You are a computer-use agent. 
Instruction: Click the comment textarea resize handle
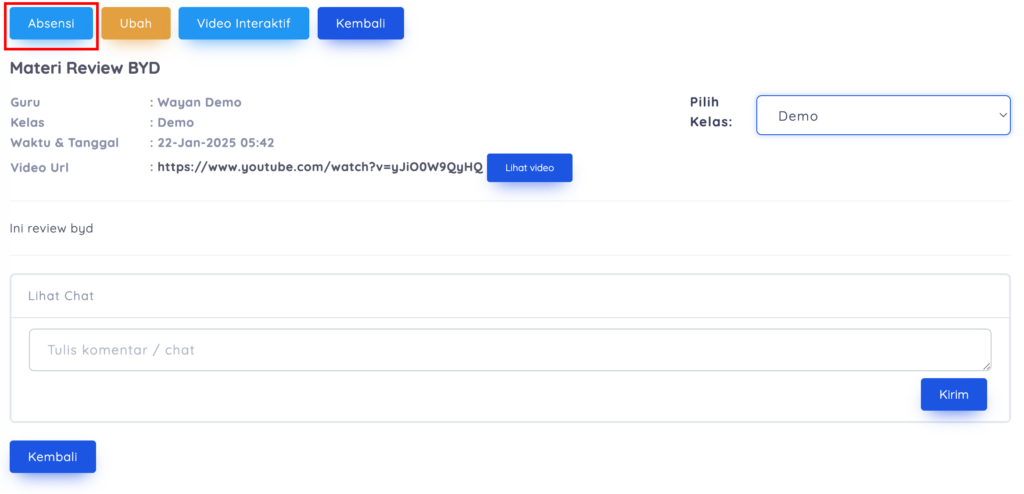pyautogui.click(x=986, y=366)
